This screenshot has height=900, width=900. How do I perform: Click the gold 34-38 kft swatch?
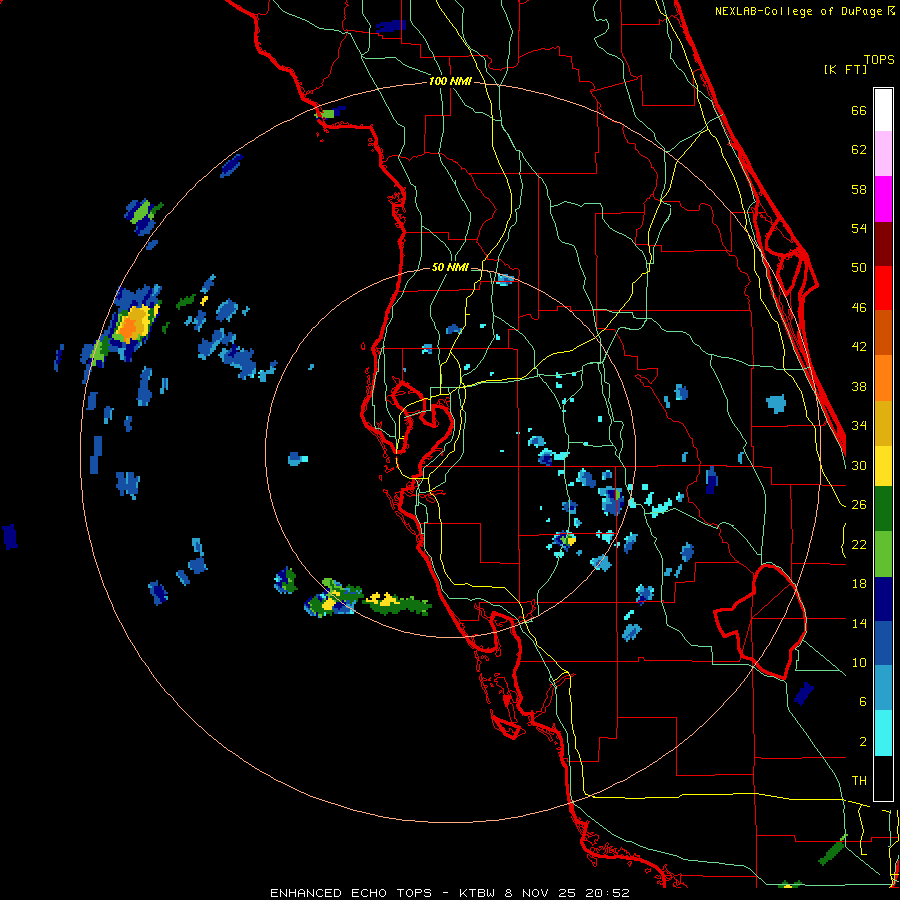883,423
